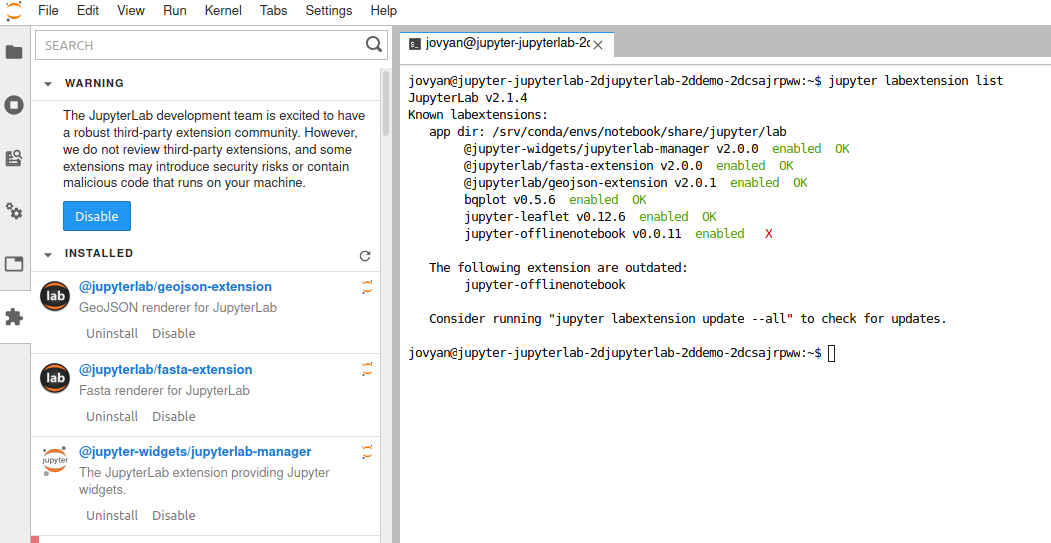This screenshot has height=543, width=1051.
Task: Click 'bqplot v0.5.6' in terminal output
Action: pos(510,200)
